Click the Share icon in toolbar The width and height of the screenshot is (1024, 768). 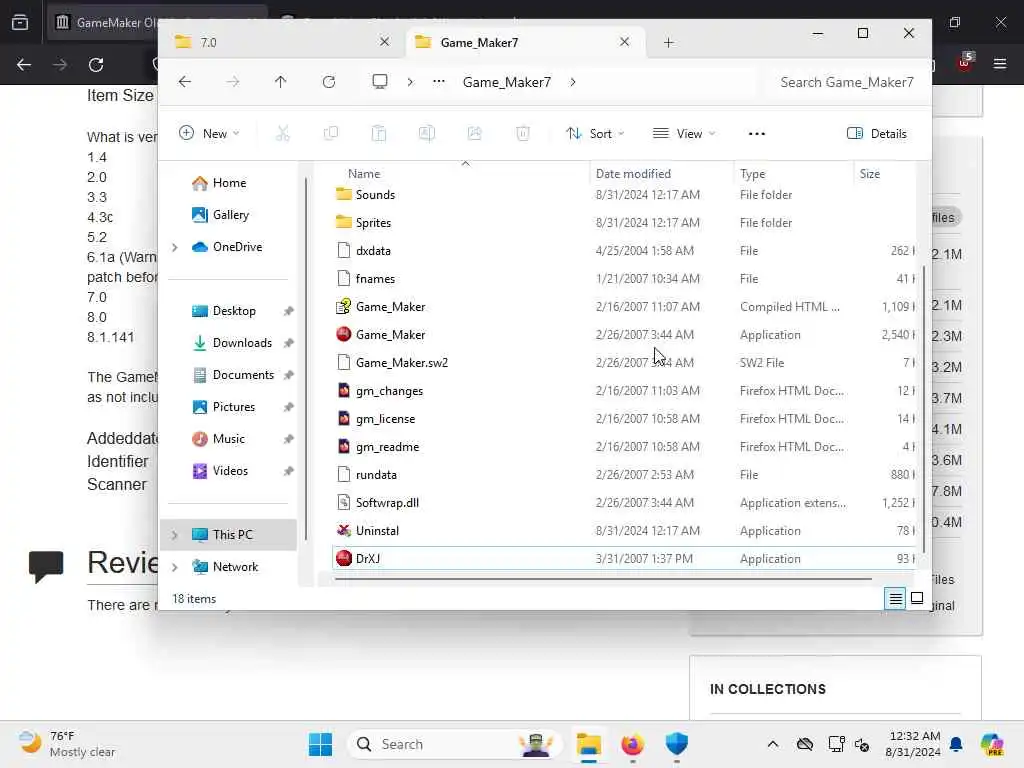[475, 134]
